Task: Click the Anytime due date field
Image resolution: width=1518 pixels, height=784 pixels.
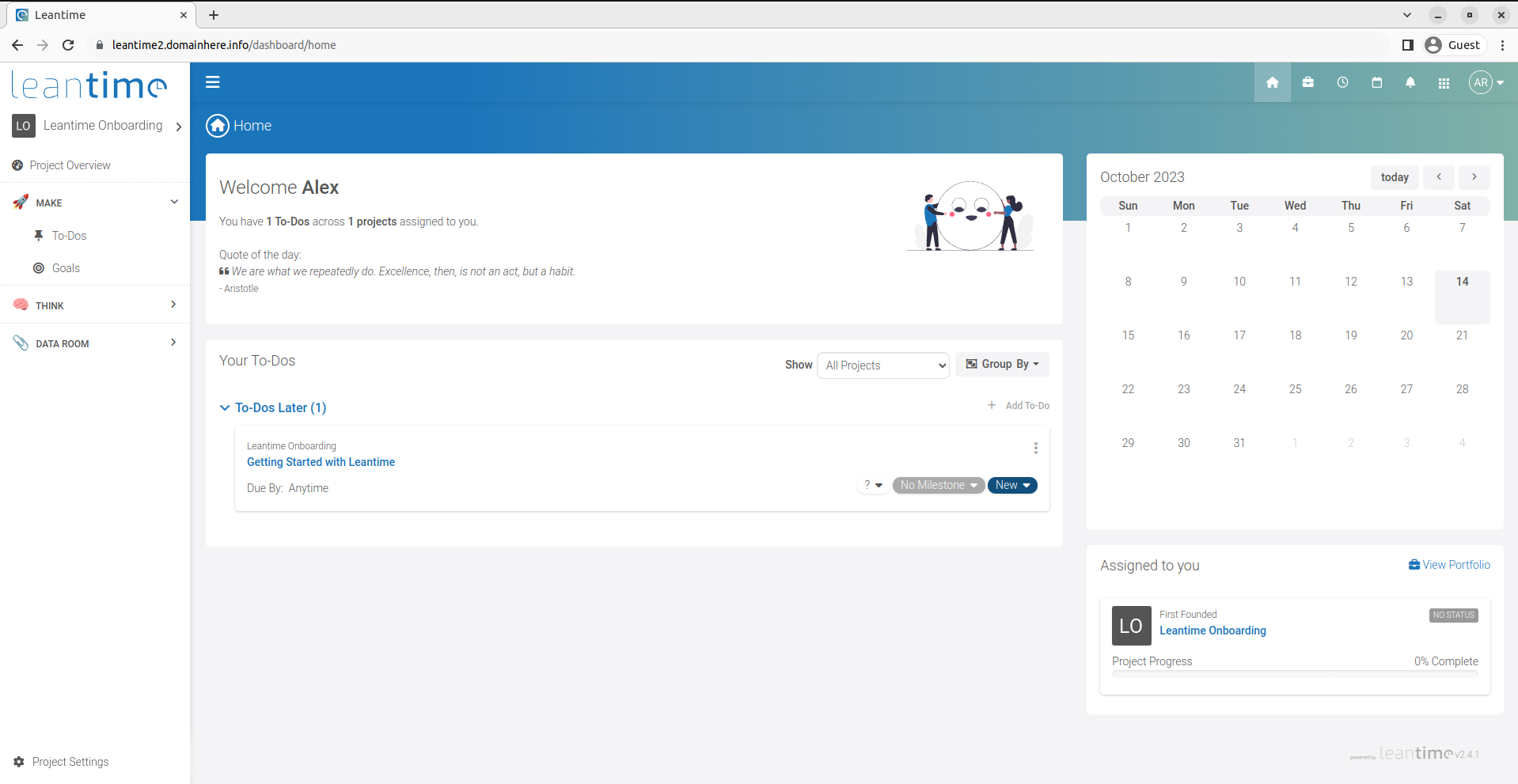Action: [x=308, y=488]
